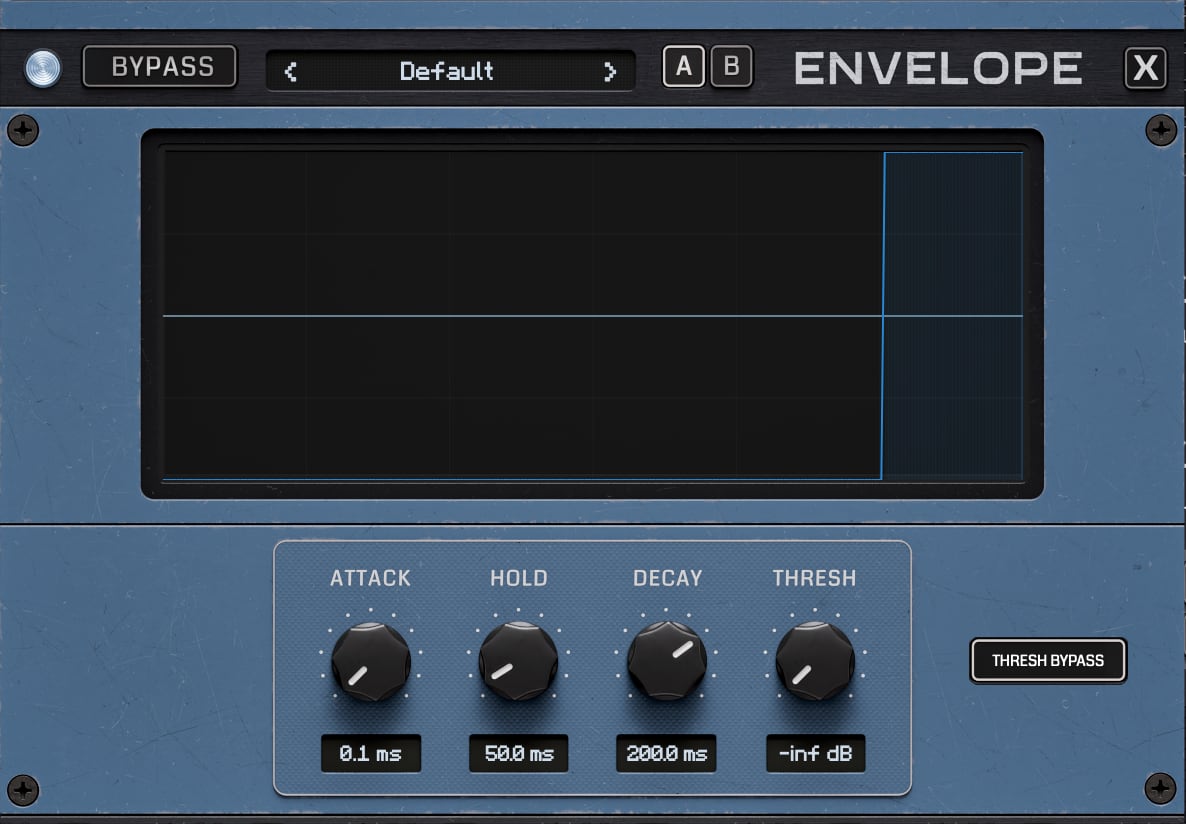
Task: Click the THRESH label above the knob
Action: pyautogui.click(x=815, y=578)
